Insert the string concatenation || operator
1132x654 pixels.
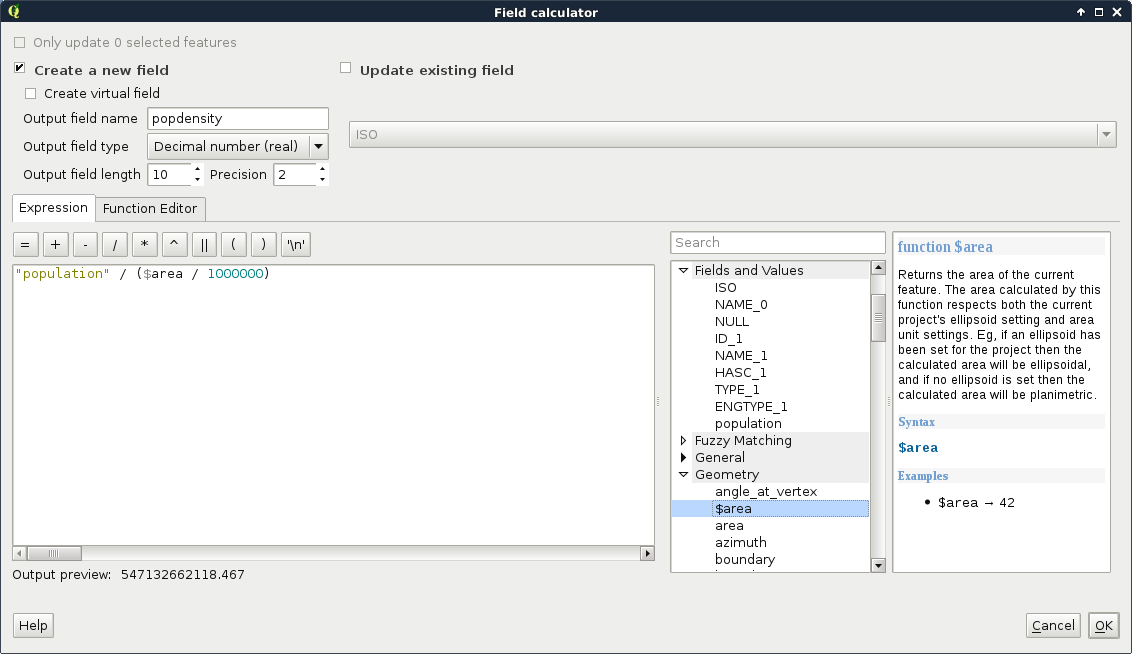click(x=204, y=244)
